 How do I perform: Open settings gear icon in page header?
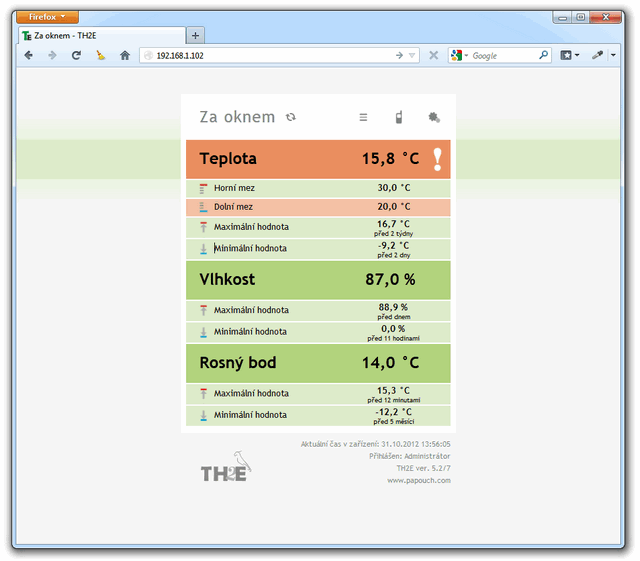(434, 117)
